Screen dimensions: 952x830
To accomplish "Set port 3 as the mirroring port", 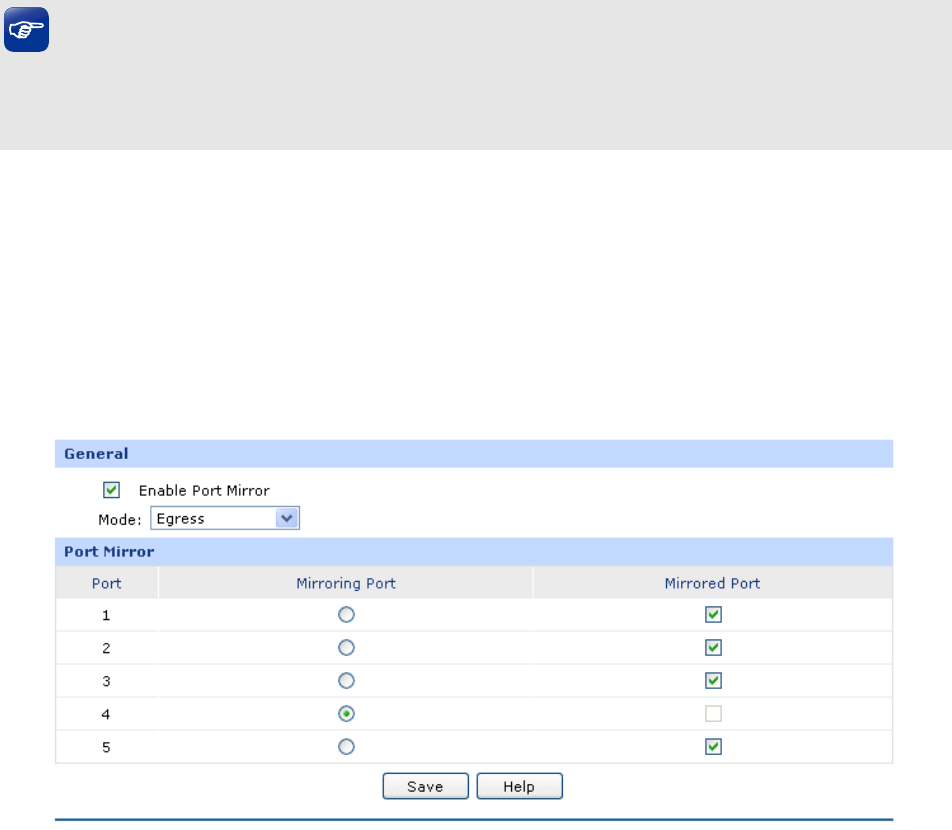I will click(x=346, y=681).
